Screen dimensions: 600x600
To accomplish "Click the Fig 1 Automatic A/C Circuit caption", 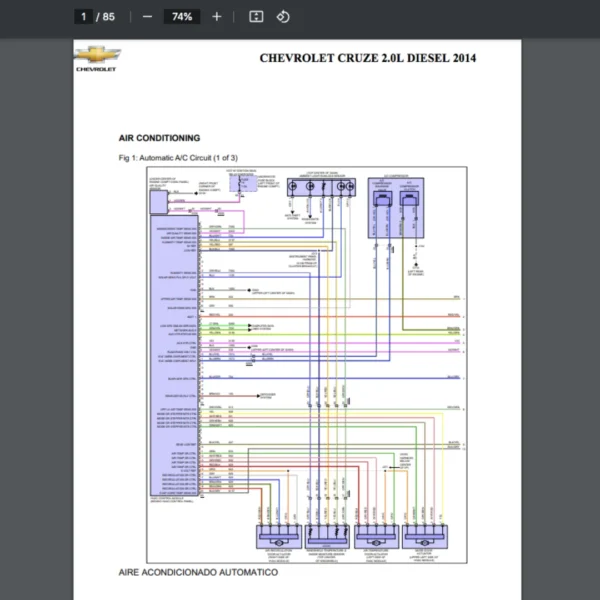I will pos(178,158).
